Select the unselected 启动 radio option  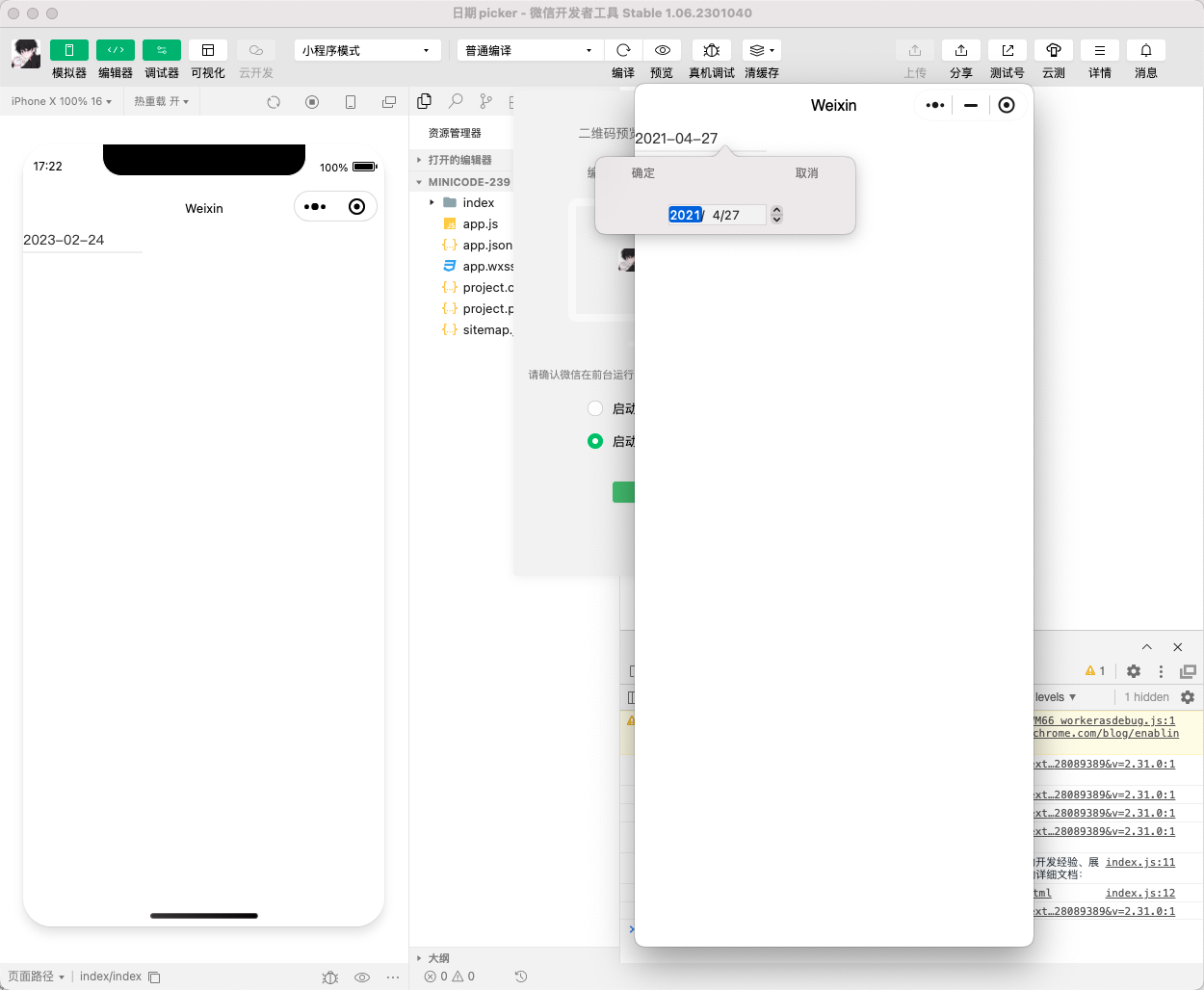pyautogui.click(x=595, y=408)
